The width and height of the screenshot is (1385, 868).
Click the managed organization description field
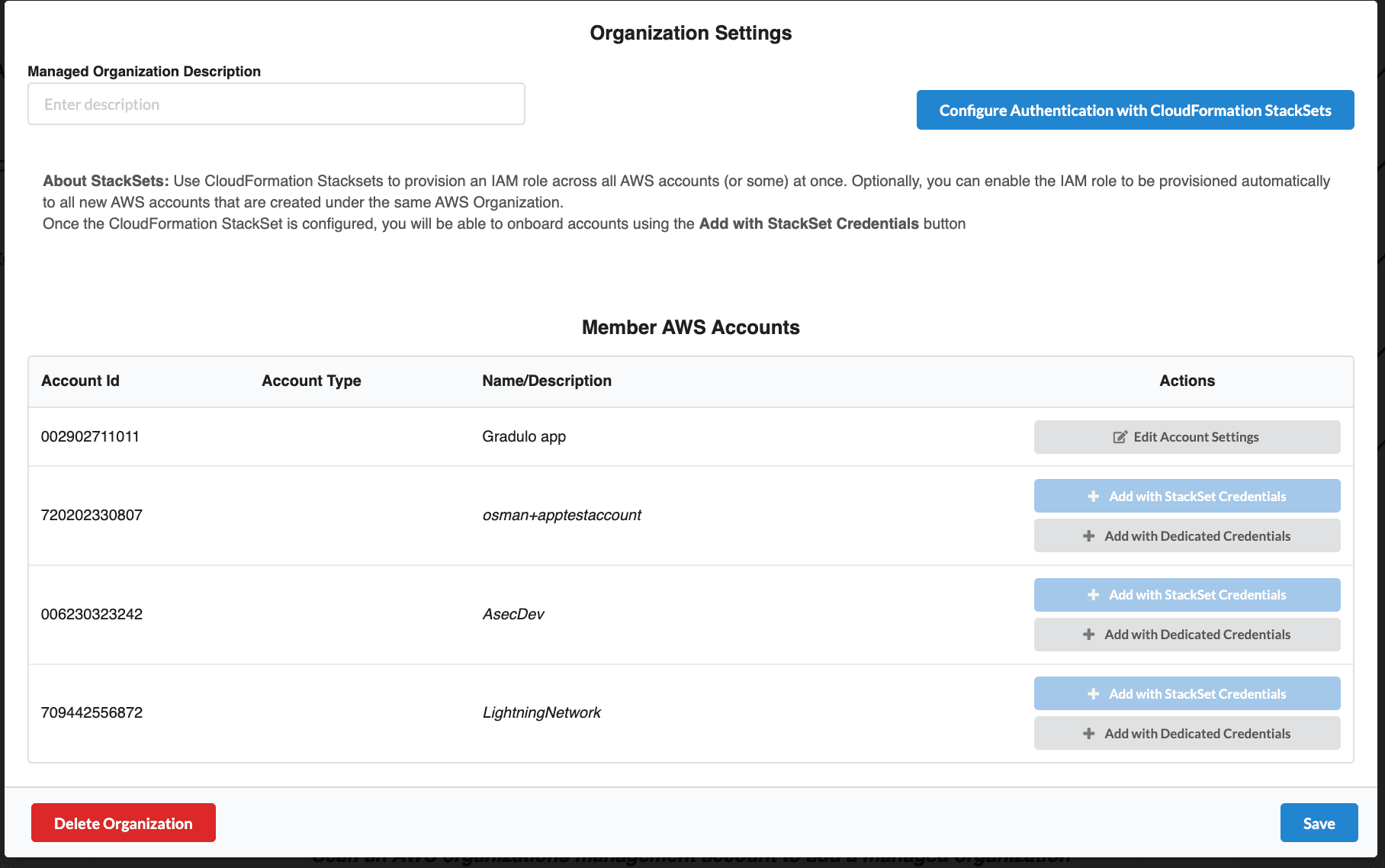pos(276,104)
